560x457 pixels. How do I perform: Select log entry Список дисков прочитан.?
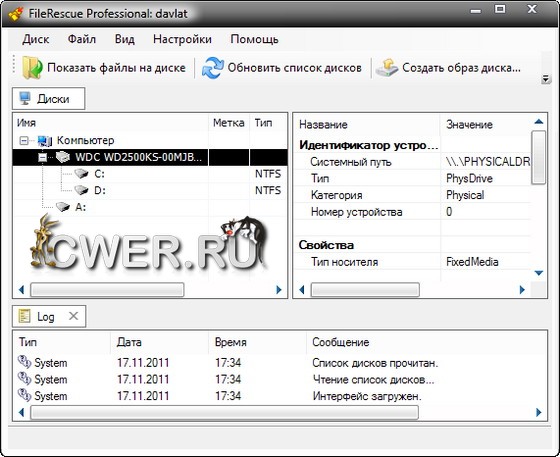280,363
